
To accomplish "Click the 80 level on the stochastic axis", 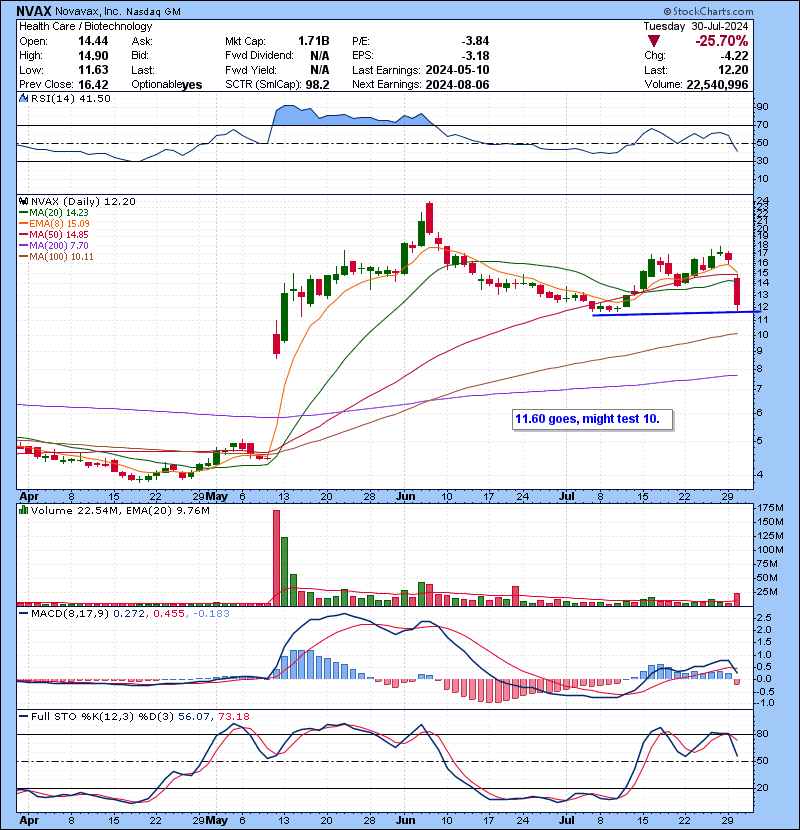I will click(x=762, y=734).
